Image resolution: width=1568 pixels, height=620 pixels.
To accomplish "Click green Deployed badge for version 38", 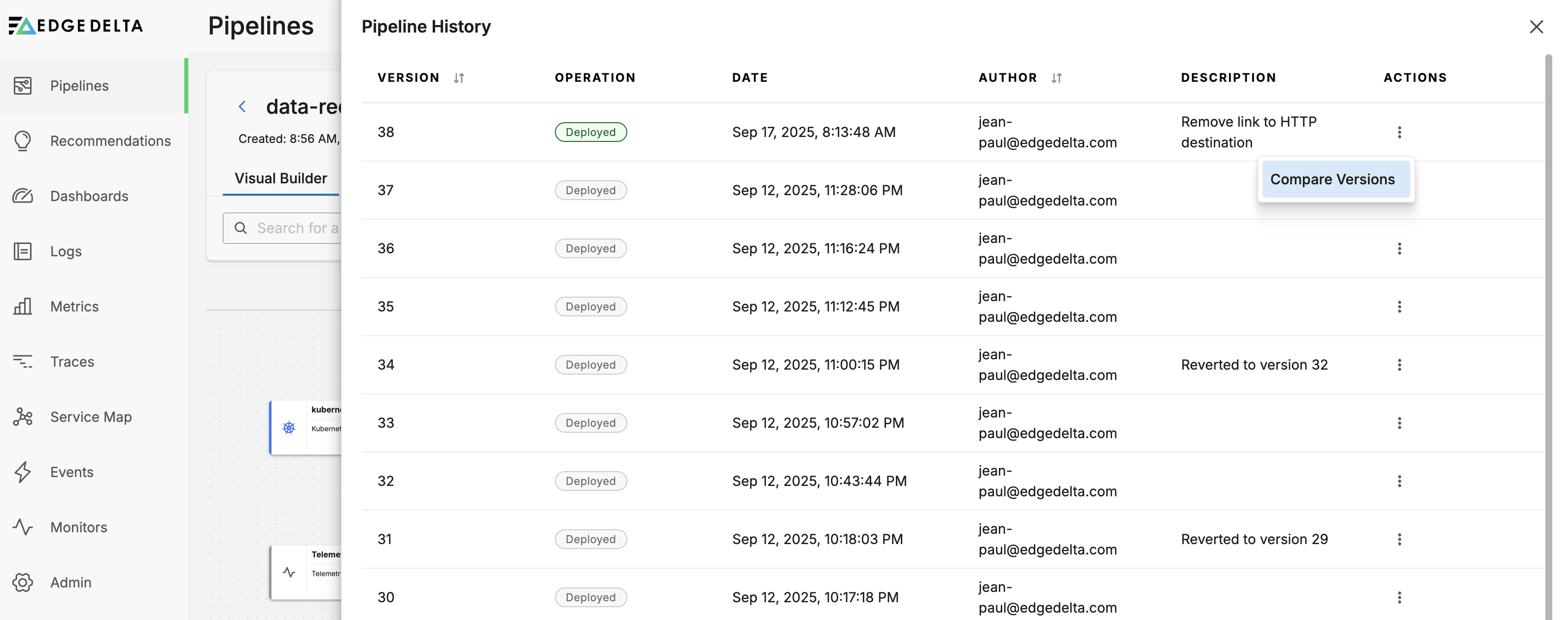I will click(x=590, y=132).
